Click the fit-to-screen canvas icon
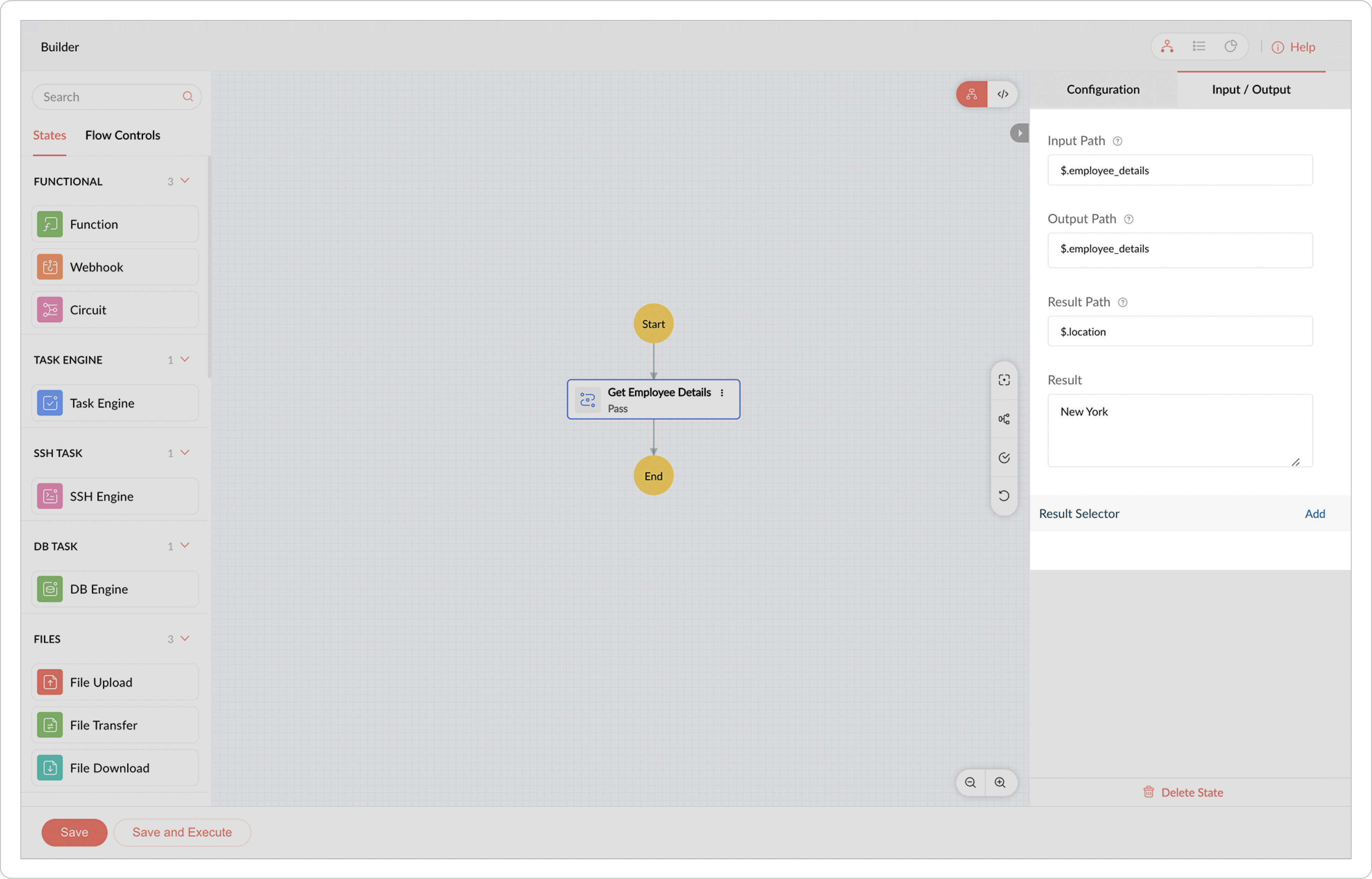The height and width of the screenshot is (879, 1372). click(1004, 380)
